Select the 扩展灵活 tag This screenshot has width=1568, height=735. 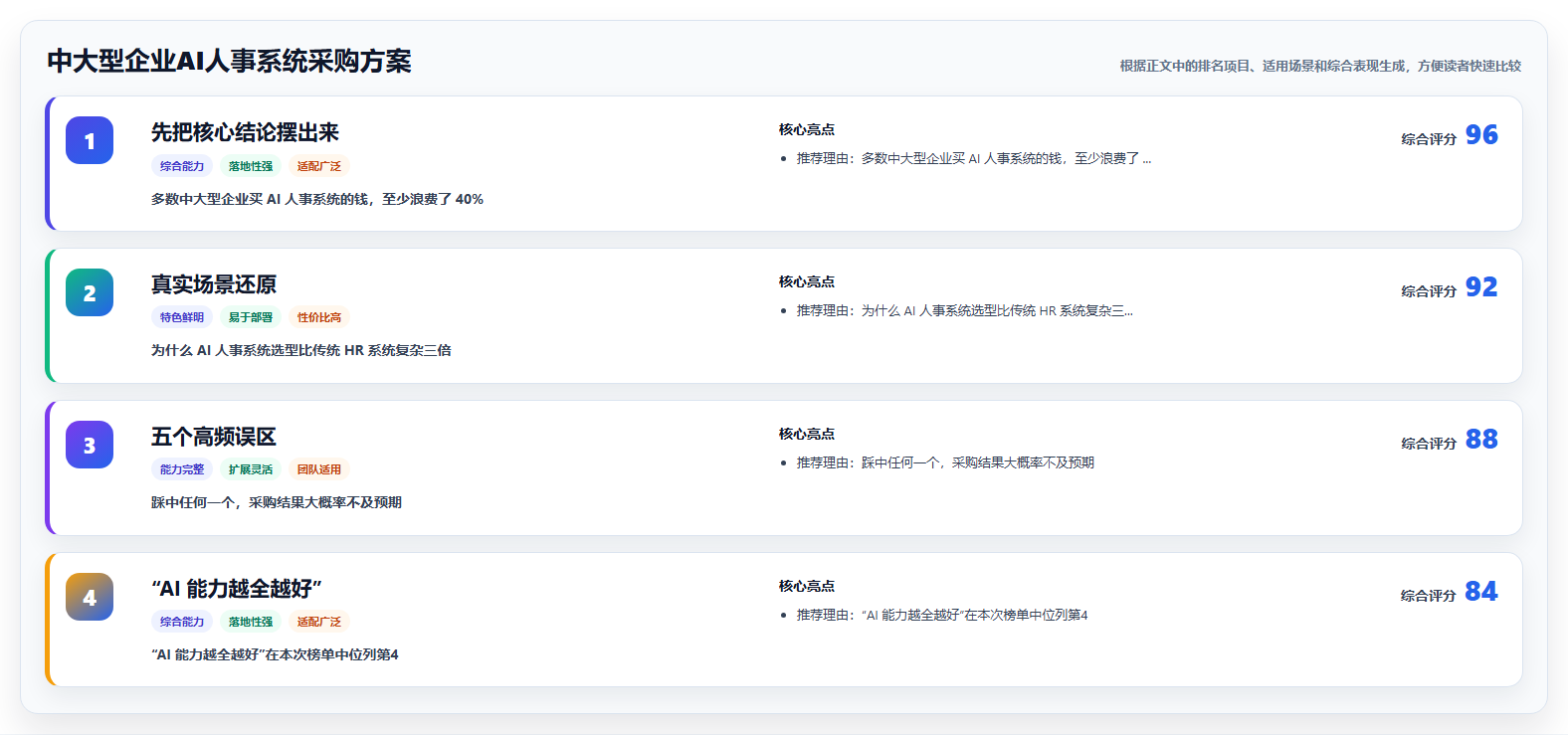(251, 469)
